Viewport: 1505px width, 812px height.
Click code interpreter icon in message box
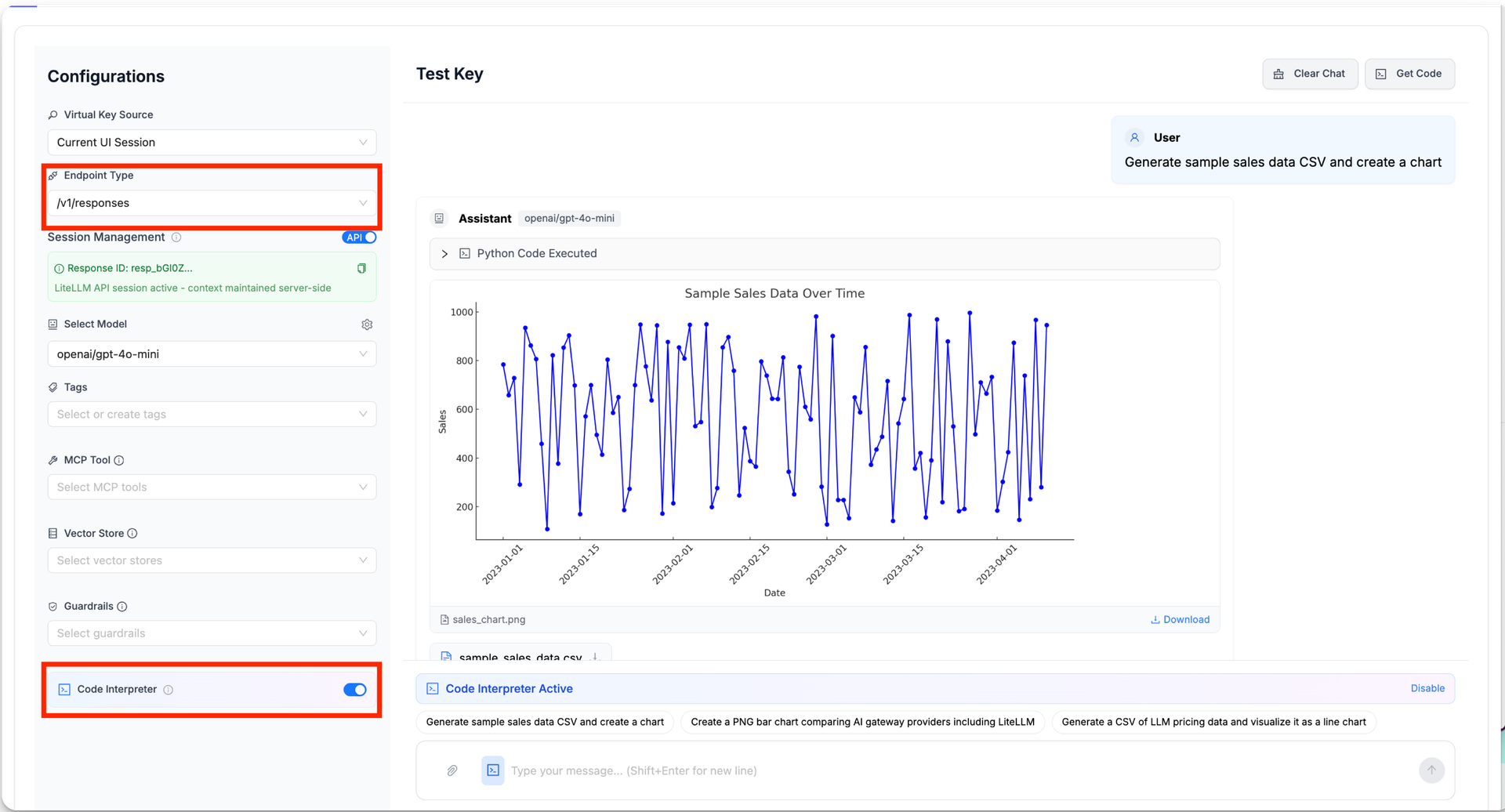[493, 770]
